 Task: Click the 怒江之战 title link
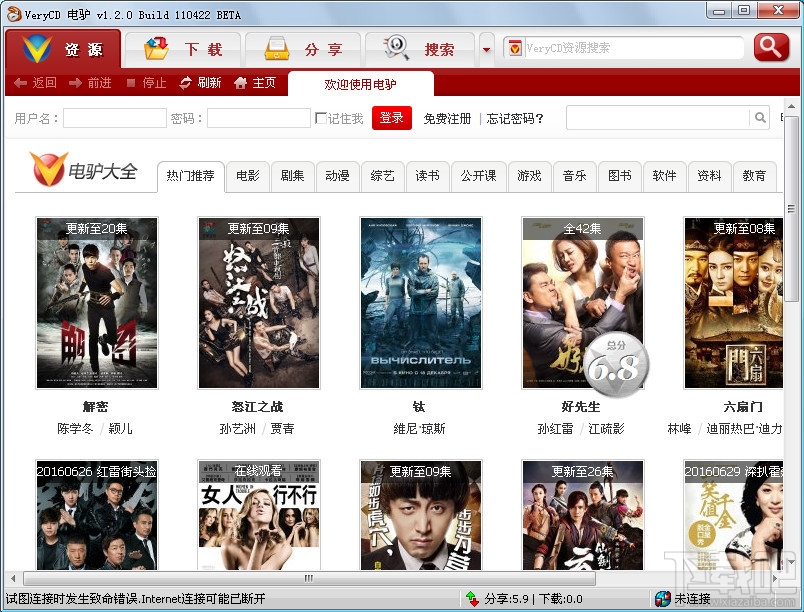pyautogui.click(x=257, y=407)
